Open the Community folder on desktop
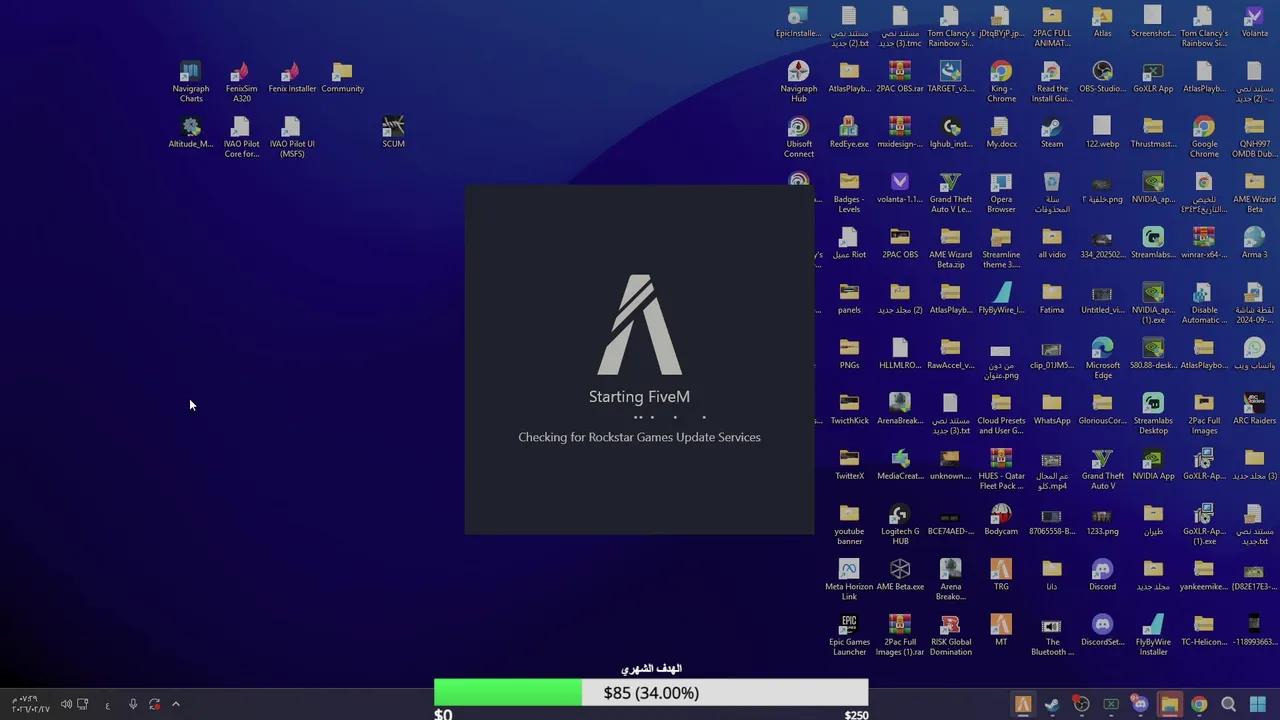 [x=342, y=77]
